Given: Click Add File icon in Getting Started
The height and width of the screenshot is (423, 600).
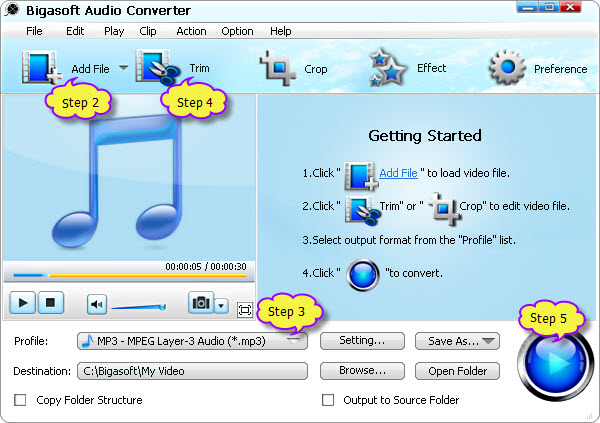Looking at the screenshot, I should click(360, 176).
